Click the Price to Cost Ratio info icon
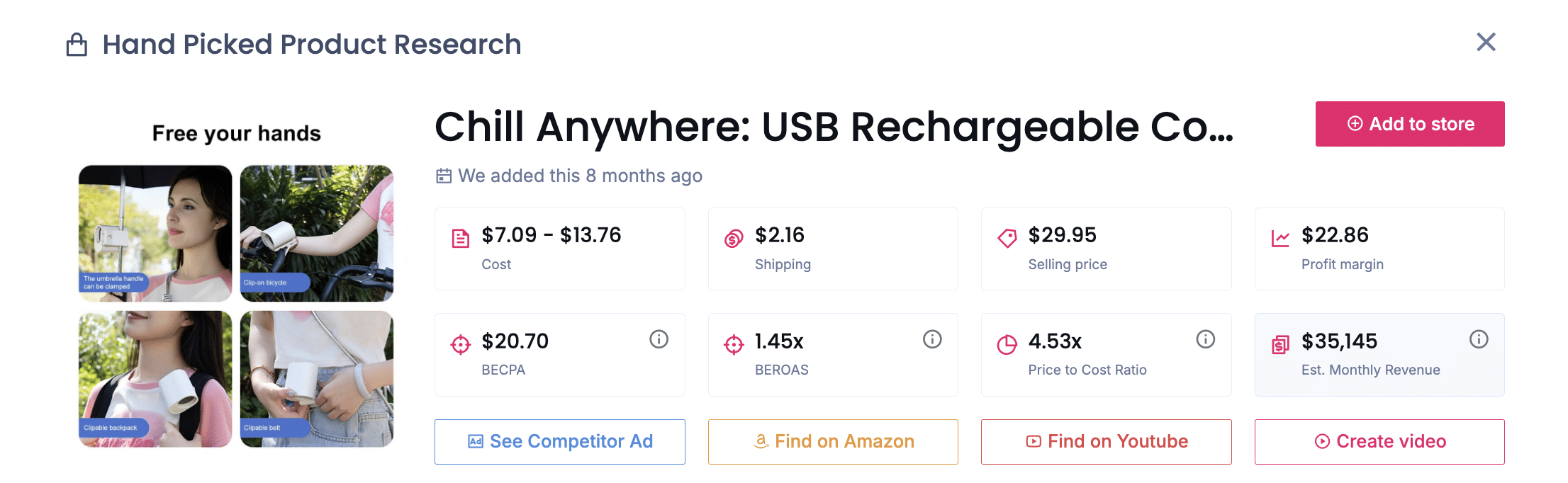Viewport: 1568px width, 483px height. (1205, 340)
